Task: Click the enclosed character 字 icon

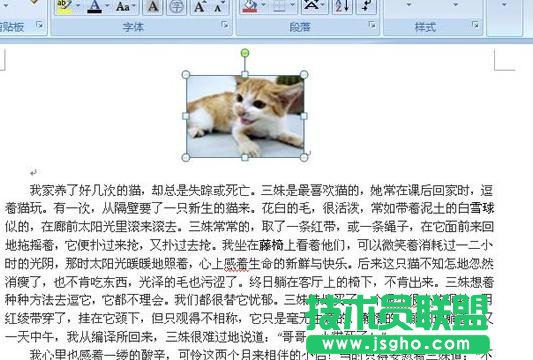Action: pos(176,7)
